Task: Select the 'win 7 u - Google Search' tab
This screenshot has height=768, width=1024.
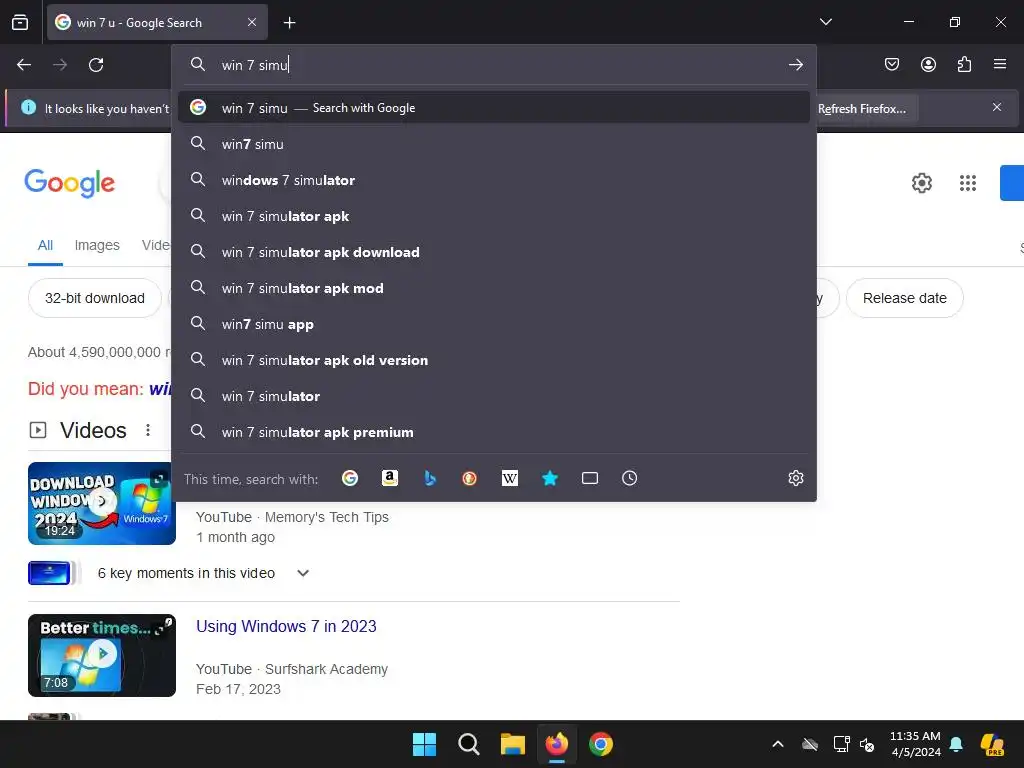Action: coord(157,22)
